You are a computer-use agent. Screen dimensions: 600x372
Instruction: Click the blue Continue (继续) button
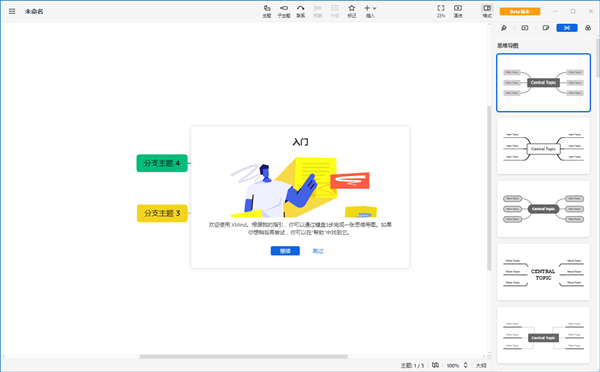285,251
